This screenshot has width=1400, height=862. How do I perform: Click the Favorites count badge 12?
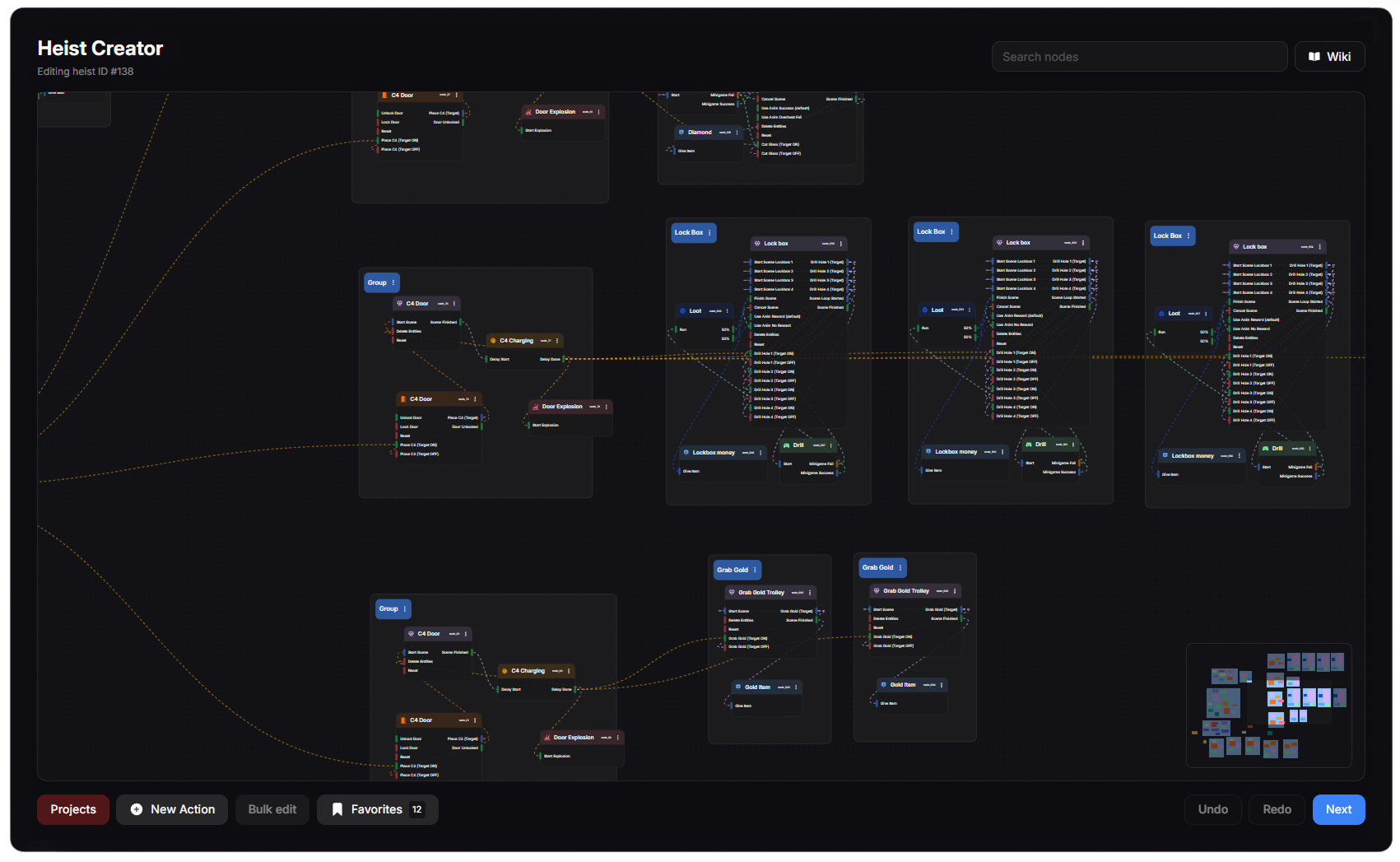point(417,809)
